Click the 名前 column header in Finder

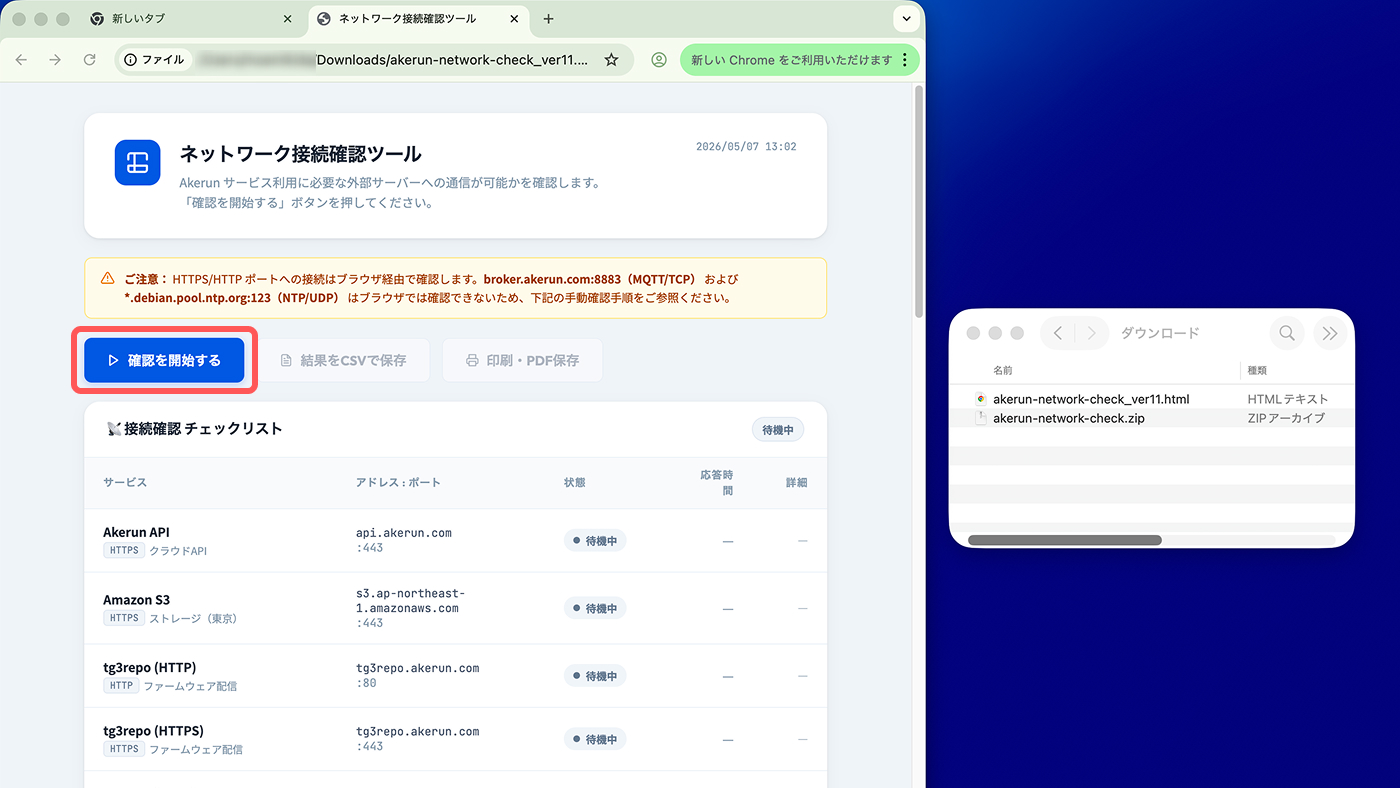click(x=1003, y=370)
